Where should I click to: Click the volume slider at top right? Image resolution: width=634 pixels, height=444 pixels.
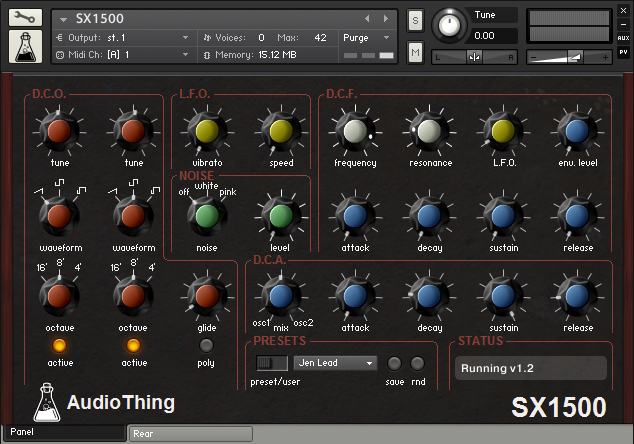(568, 56)
